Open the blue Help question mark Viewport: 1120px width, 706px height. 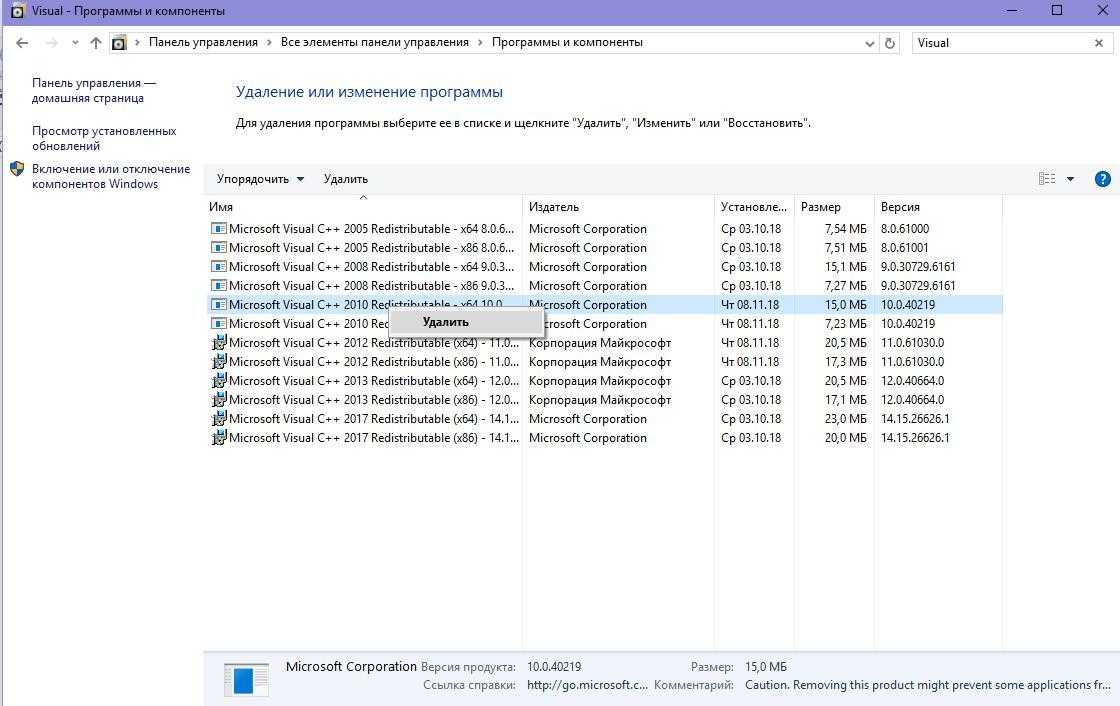[1102, 179]
